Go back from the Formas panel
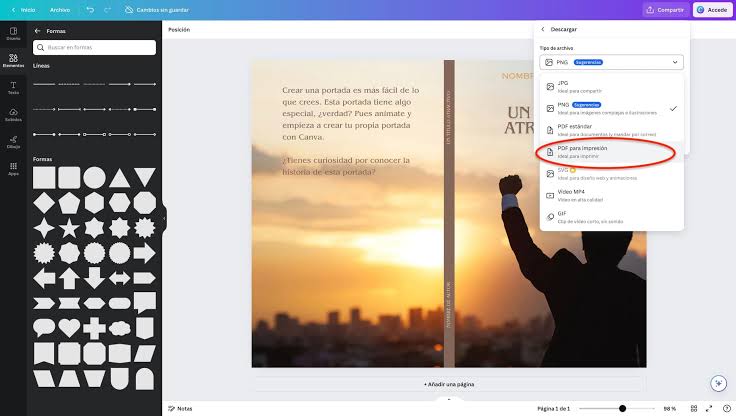Viewport: 736px width, 416px height. 38,31
